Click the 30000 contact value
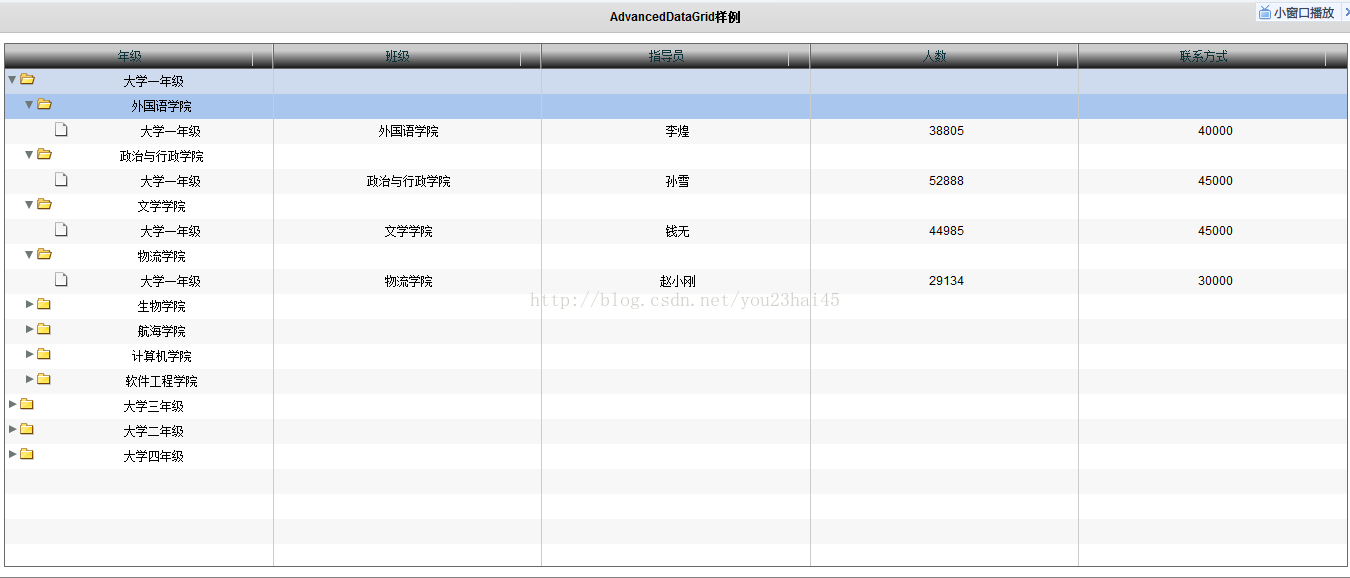Screen dimensions: 1350x578 pyautogui.click(x=1215, y=281)
